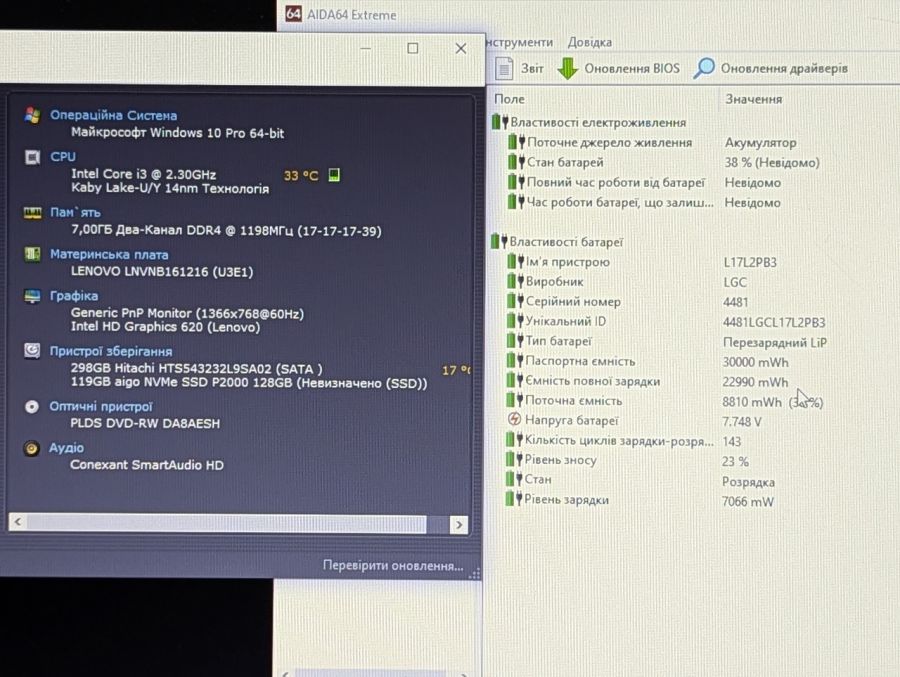Click the left arrow of Speccy horizontal scrollbar
900x677 pixels.
pyautogui.click(x=18, y=522)
